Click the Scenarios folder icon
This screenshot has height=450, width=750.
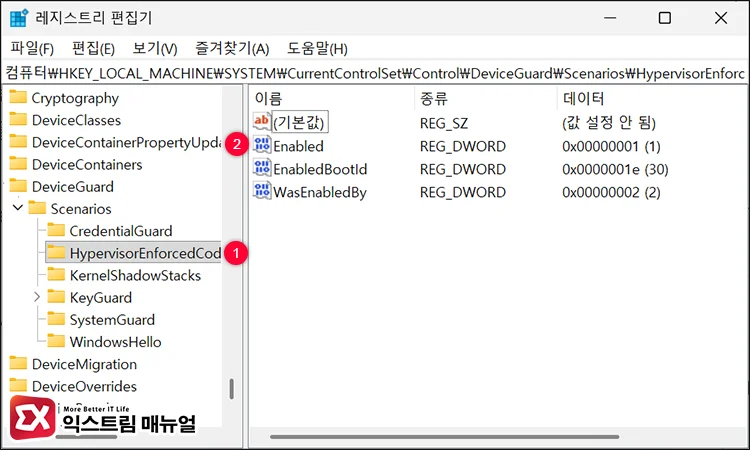[x=37, y=208]
